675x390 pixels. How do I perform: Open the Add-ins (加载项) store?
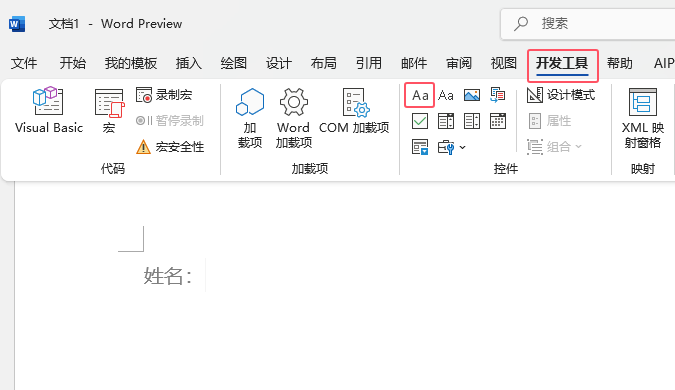pyautogui.click(x=250, y=118)
